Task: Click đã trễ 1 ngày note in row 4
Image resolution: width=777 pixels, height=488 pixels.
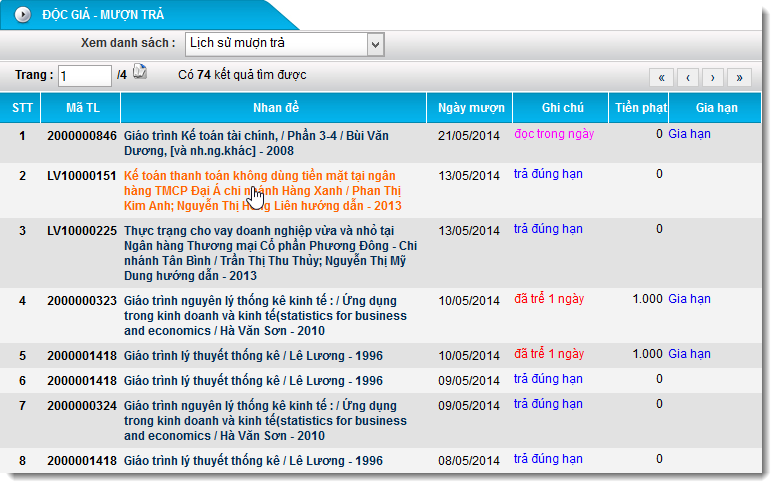Action: point(549,299)
